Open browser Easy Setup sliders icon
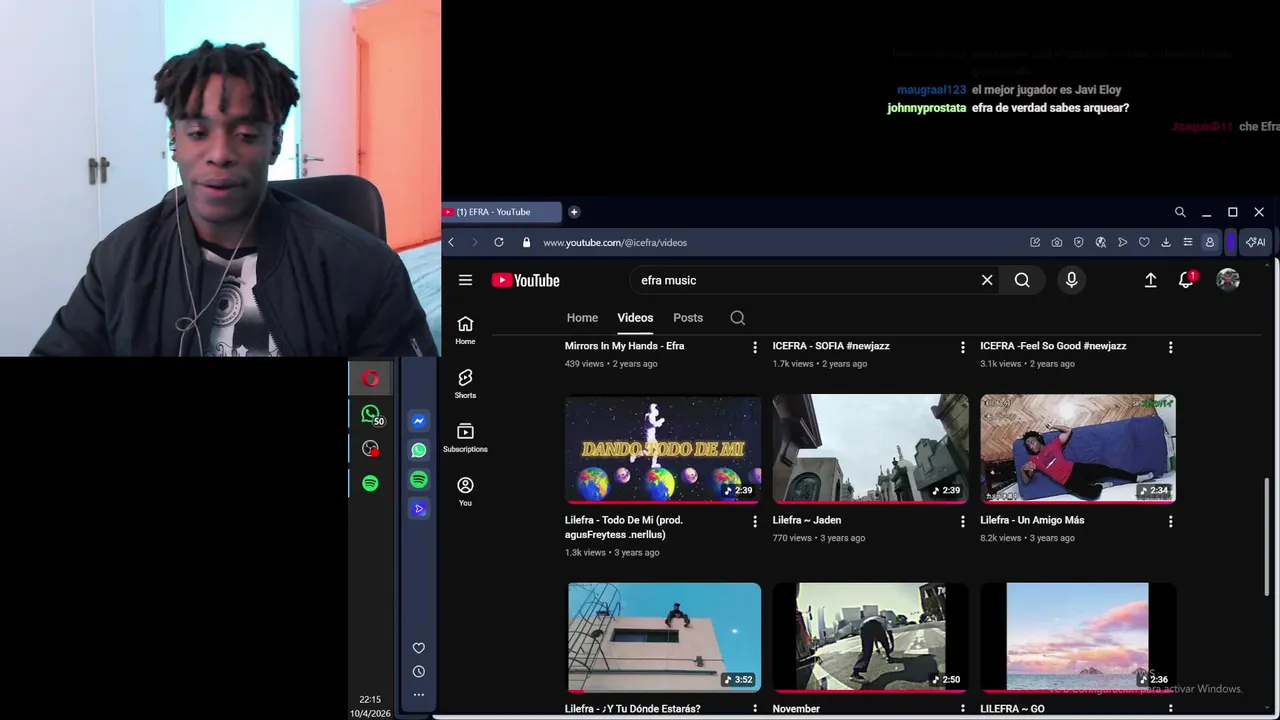The width and height of the screenshot is (1280, 720). (1187, 242)
